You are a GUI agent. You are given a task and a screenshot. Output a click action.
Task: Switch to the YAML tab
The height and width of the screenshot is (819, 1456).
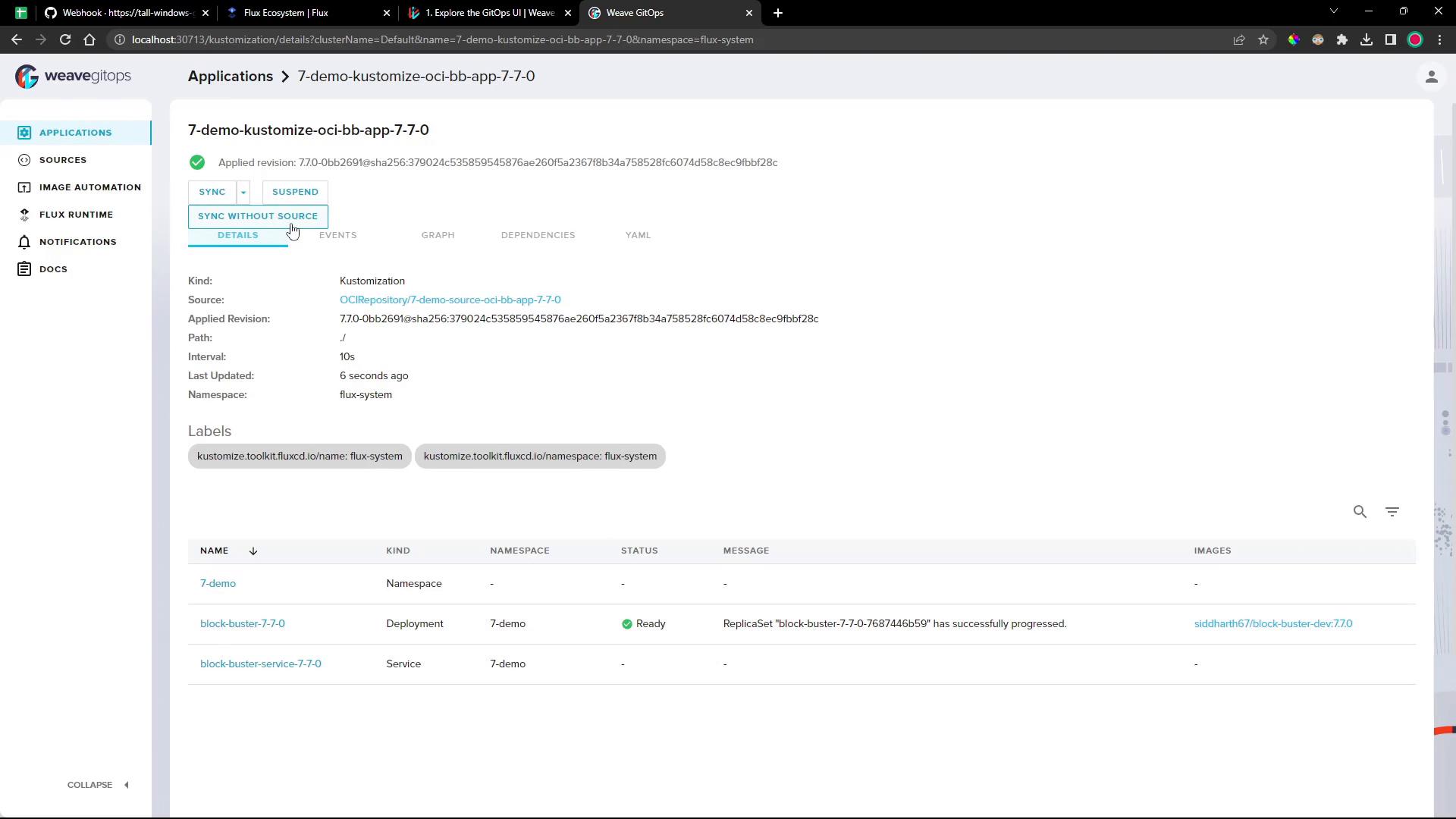tap(639, 235)
